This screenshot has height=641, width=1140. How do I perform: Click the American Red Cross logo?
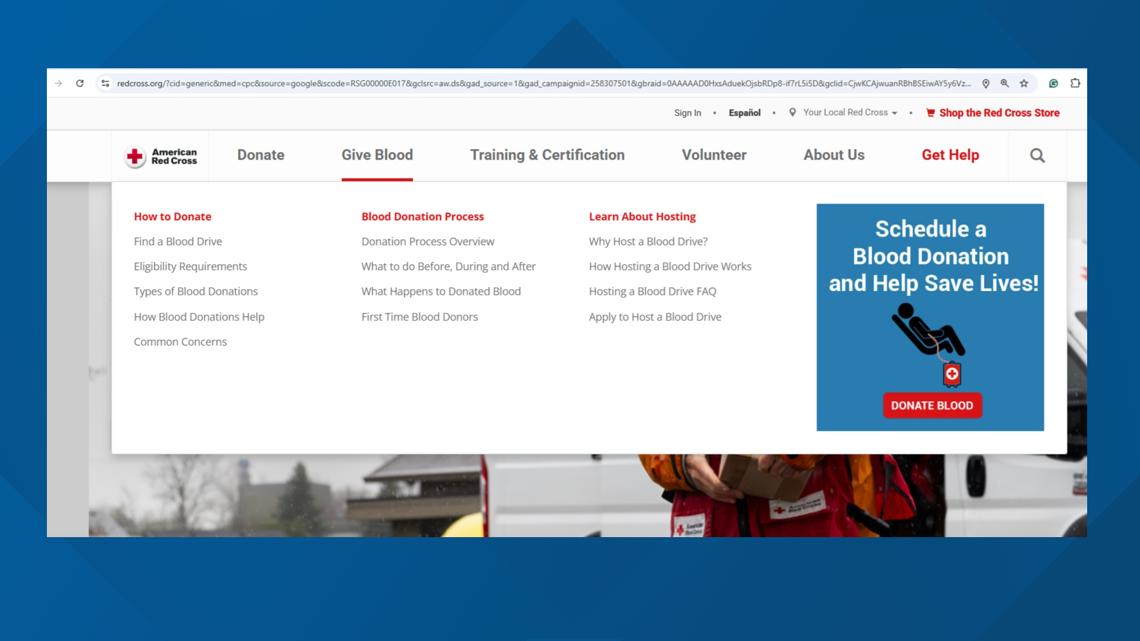coord(161,156)
